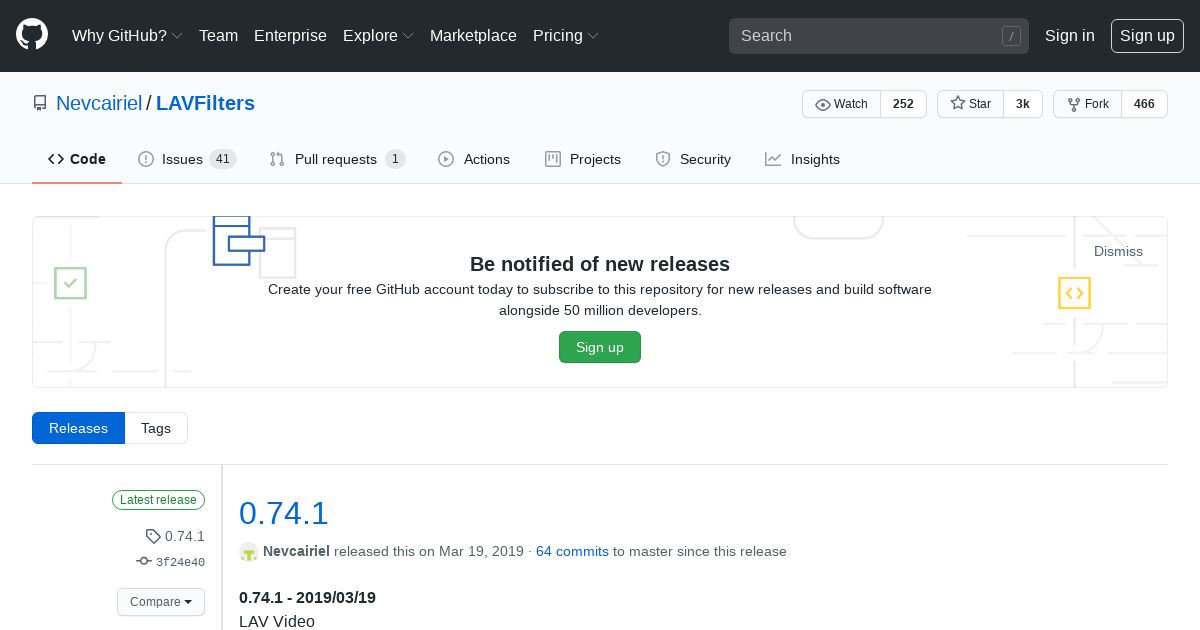Click 'Be notified of new releases' heading

[x=600, y=264]
